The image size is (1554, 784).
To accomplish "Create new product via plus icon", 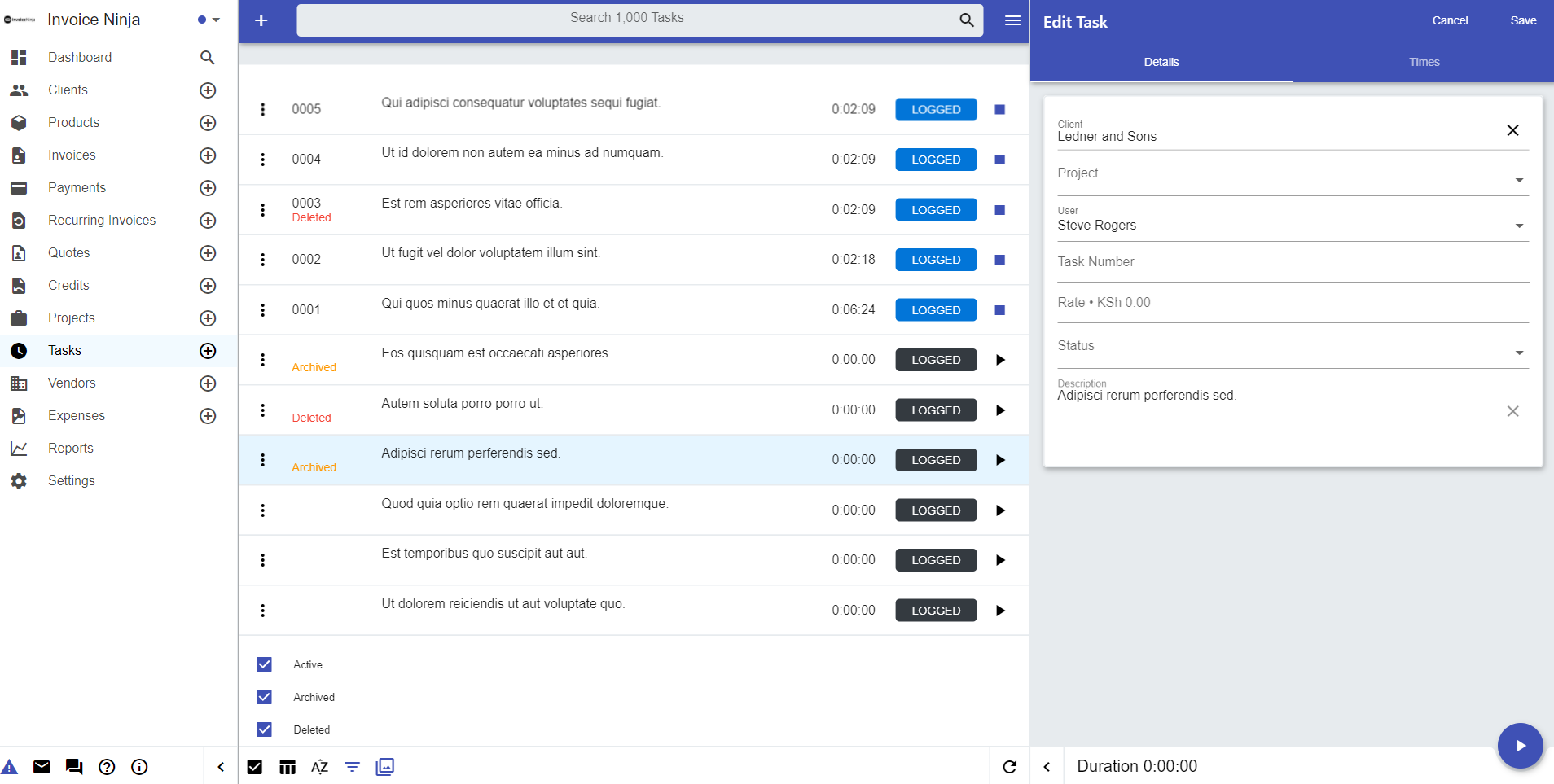I will coord(208,123).
